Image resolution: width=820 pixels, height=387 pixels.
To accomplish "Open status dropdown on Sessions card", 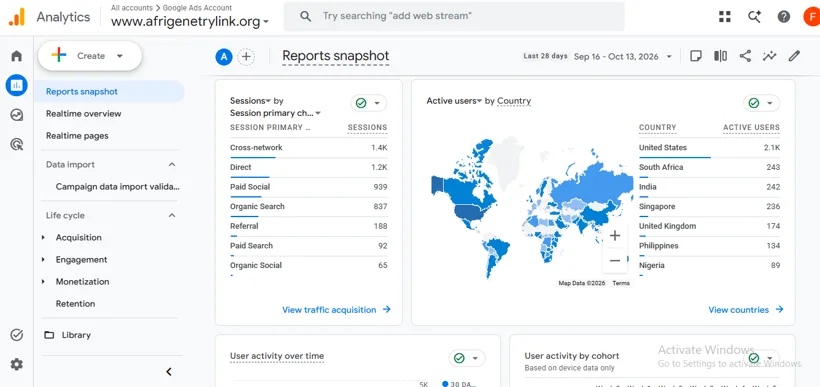I will tap(369, 104).
